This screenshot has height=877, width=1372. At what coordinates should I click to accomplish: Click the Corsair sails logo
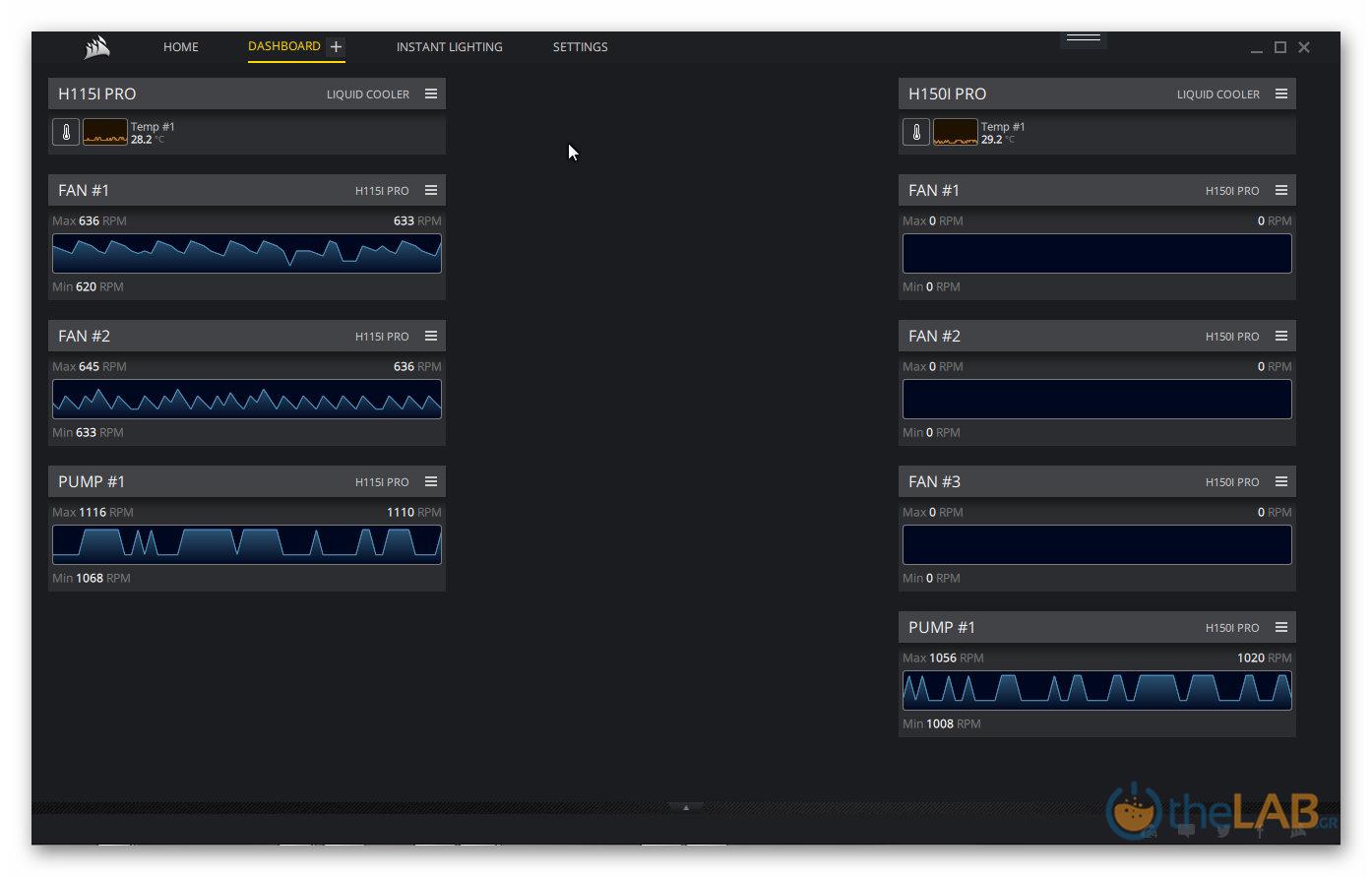[x=96, y=47]
